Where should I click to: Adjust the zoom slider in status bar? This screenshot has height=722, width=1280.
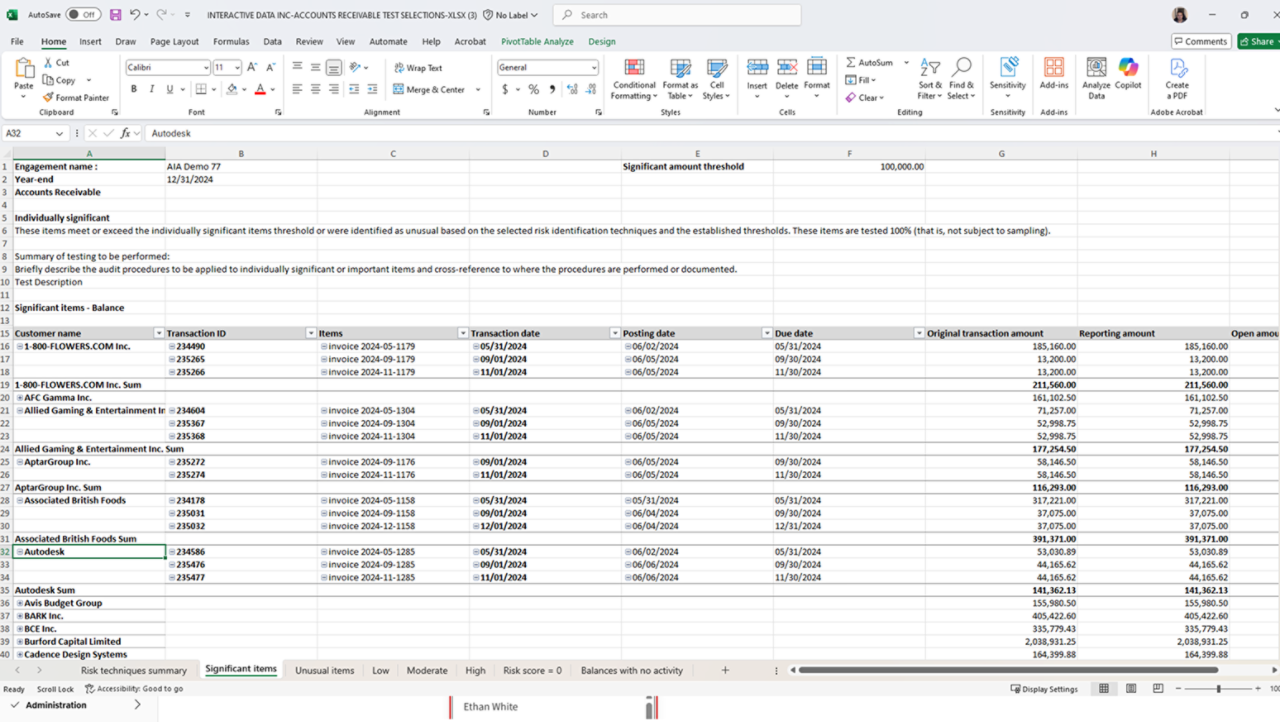1218,689
